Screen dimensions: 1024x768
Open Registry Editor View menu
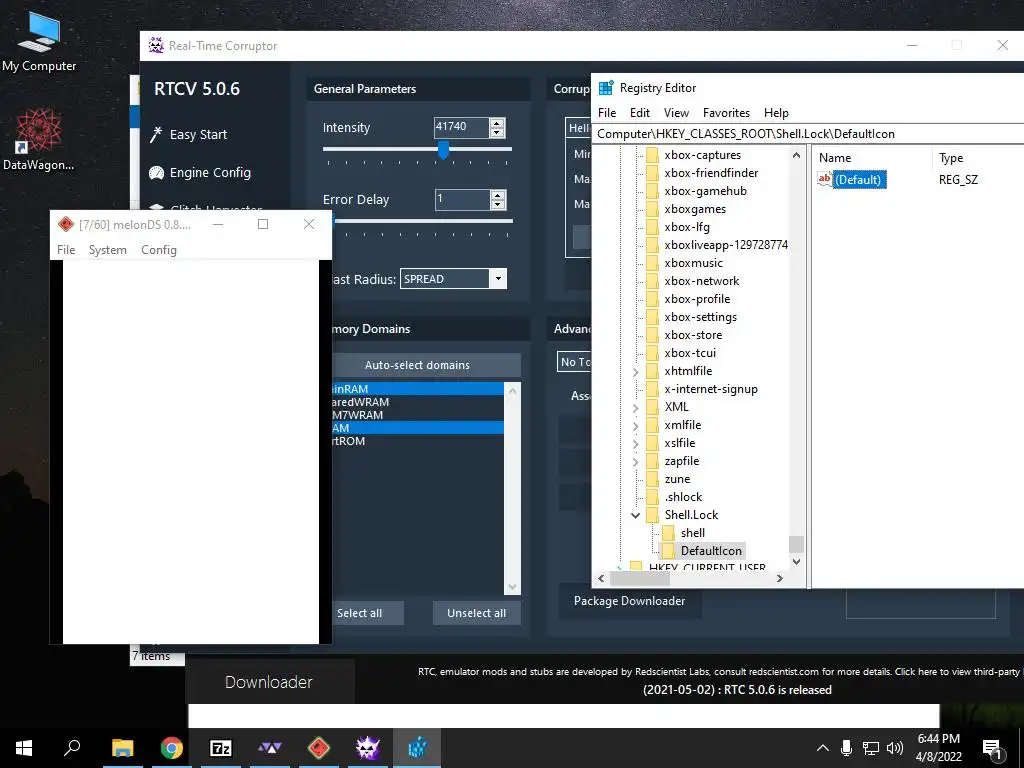pyautogui.click(x=676, y=112)
